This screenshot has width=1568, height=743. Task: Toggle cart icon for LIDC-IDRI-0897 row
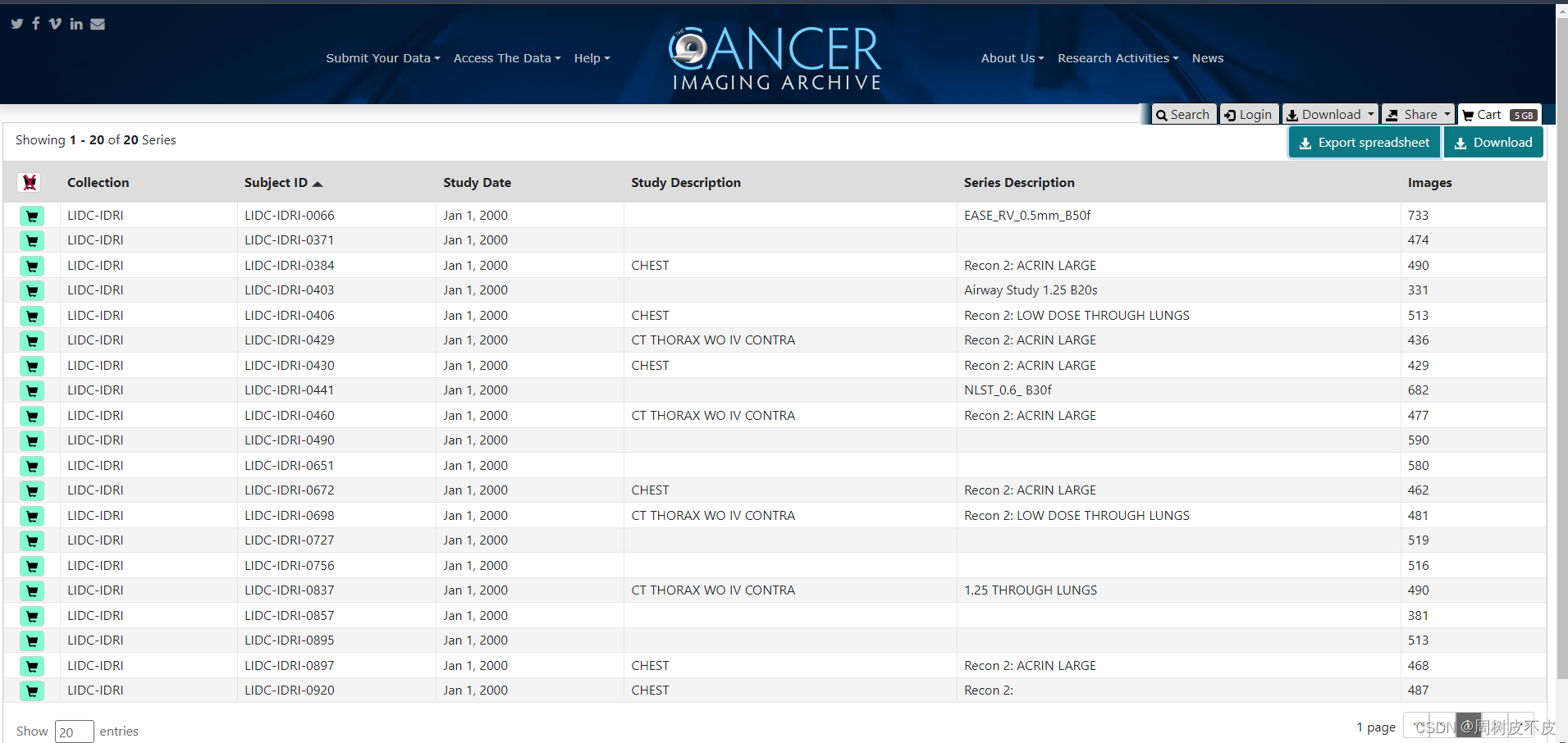pyautogui.click(x=32, y=666)
